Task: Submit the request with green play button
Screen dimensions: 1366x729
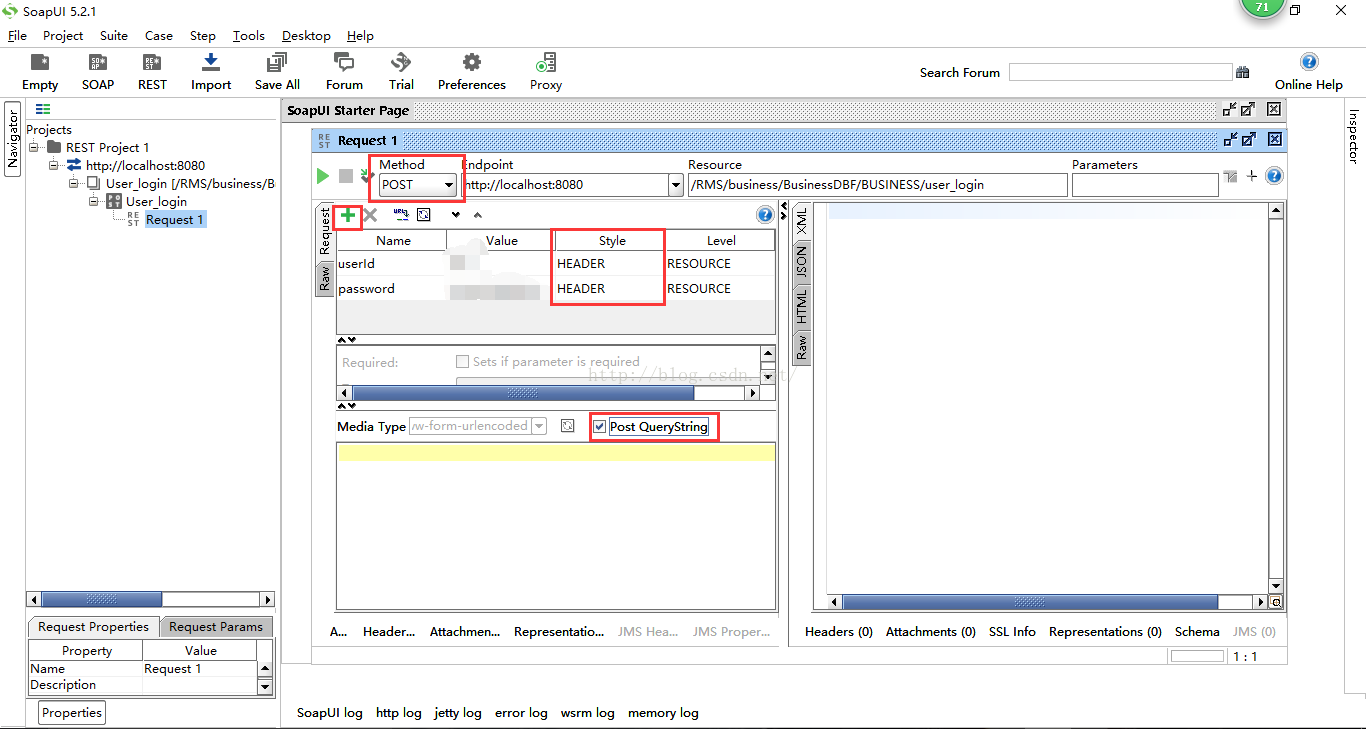Action: coord(322,176)
